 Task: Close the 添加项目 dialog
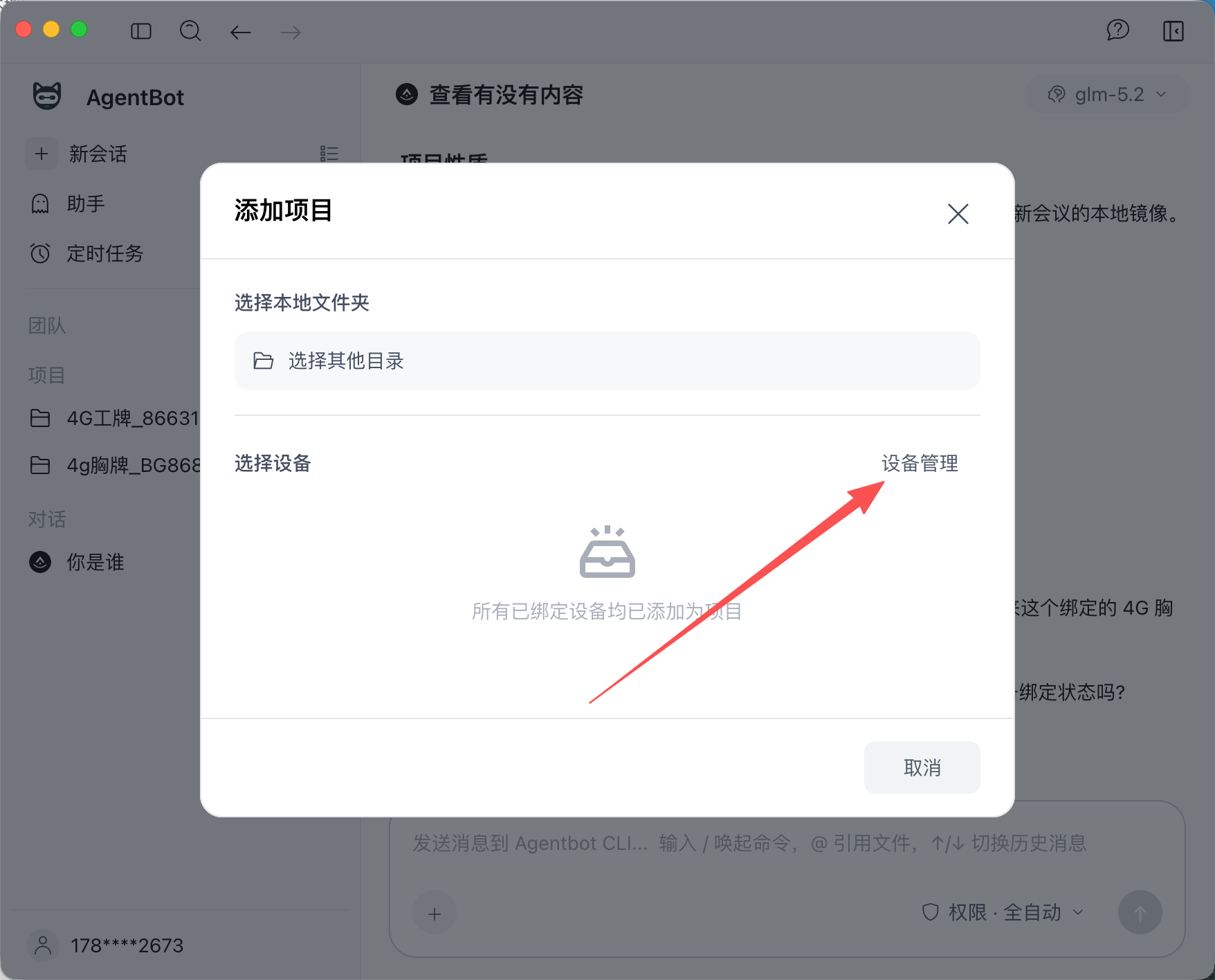point(958,214)
